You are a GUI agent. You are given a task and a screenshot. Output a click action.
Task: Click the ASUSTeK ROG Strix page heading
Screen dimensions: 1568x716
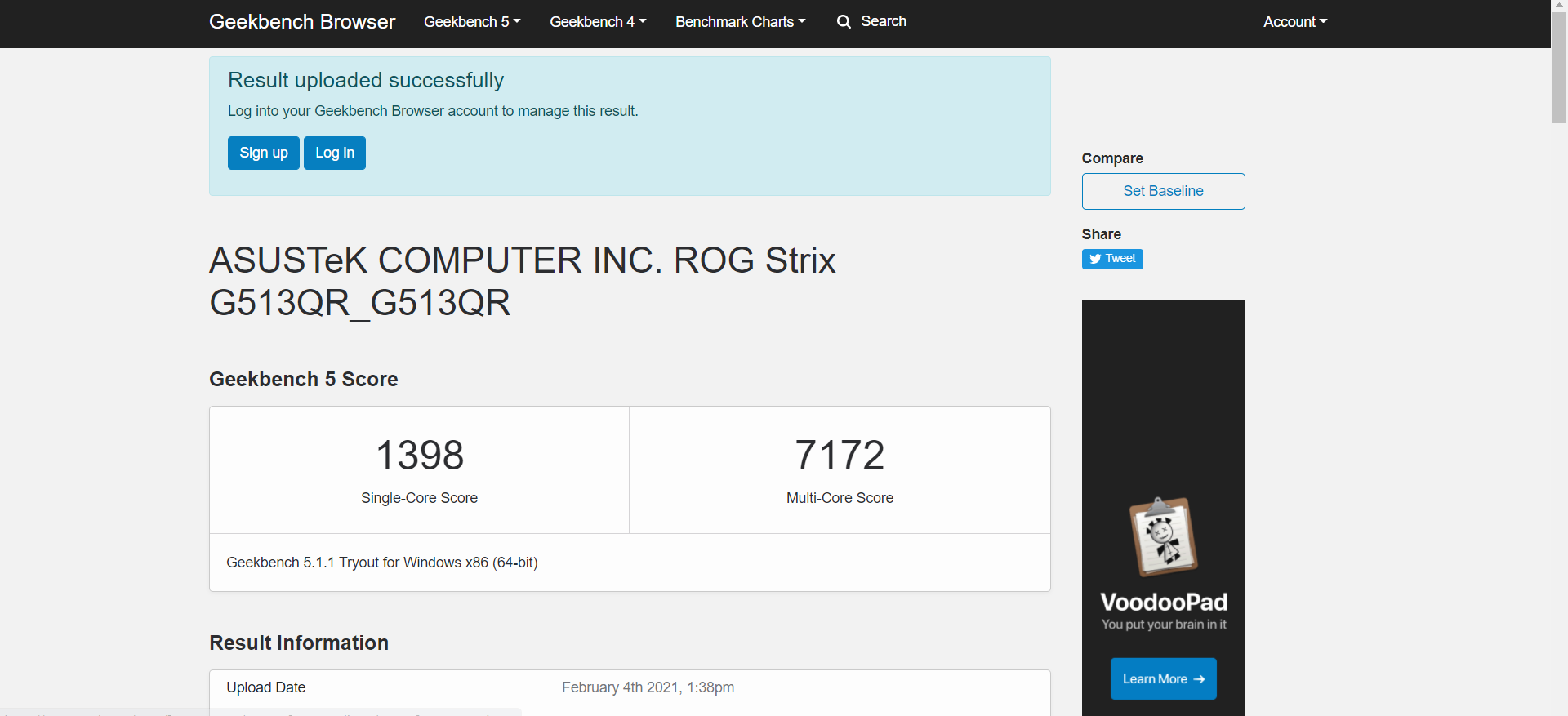click(x=523, y=282)
